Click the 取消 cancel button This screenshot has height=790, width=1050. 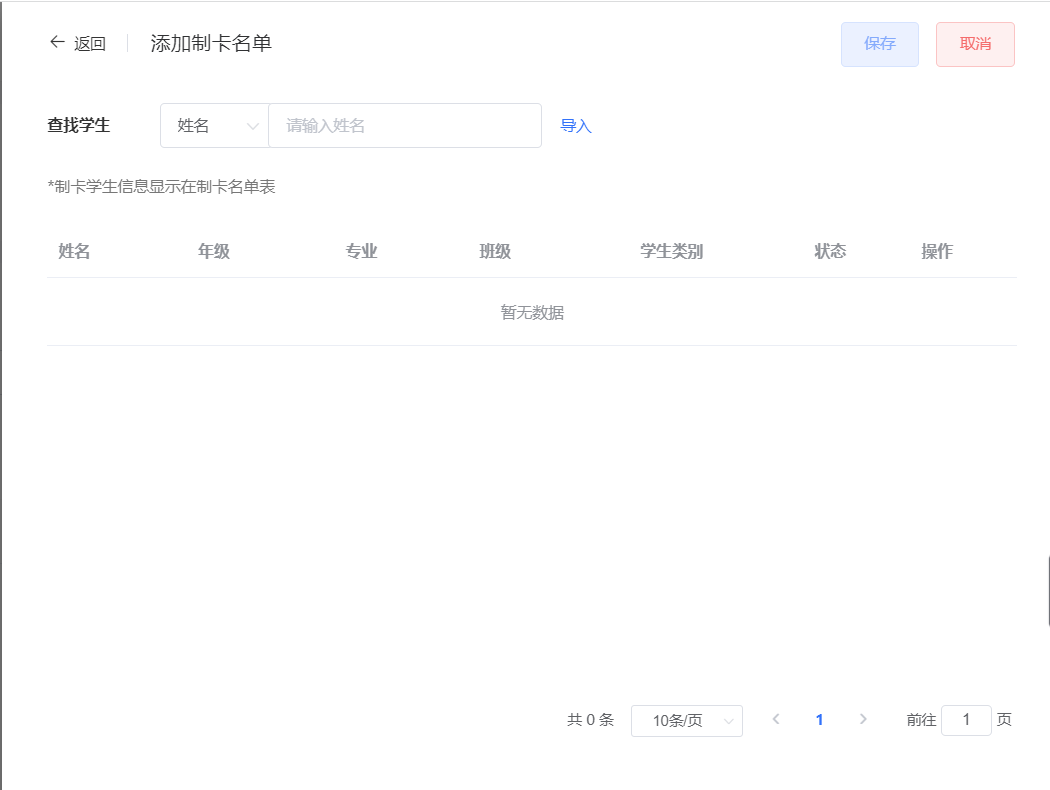point(974,44)
